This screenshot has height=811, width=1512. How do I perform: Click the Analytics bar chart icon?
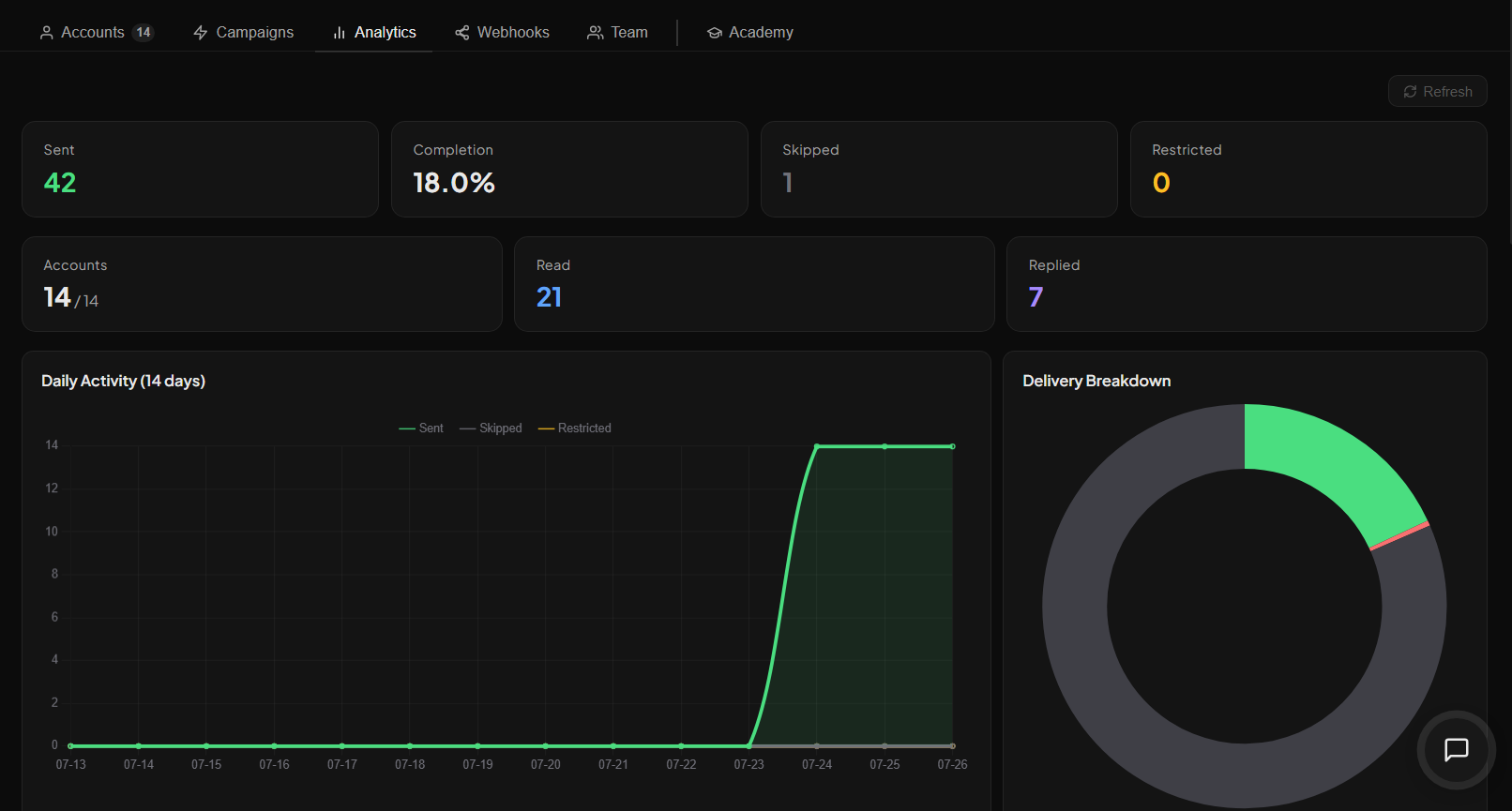[339, 33]
